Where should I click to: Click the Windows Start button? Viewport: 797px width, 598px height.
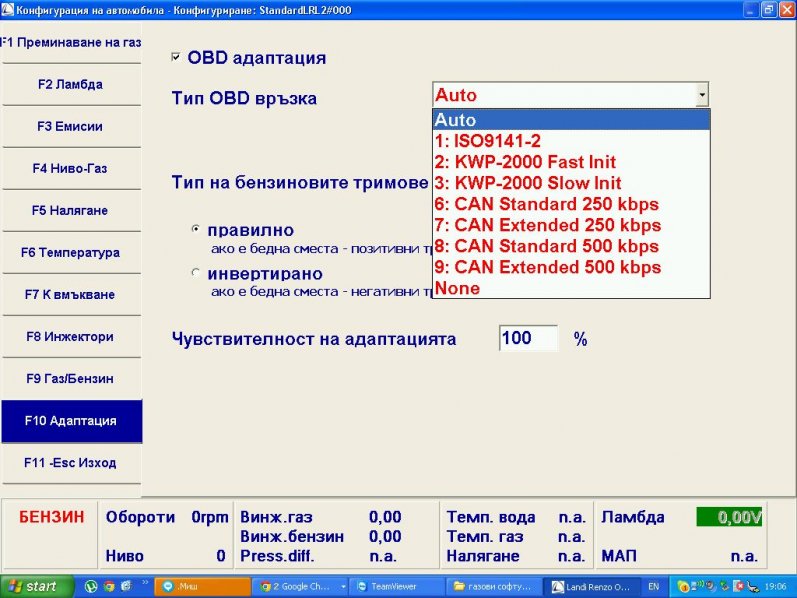(36, 587)
